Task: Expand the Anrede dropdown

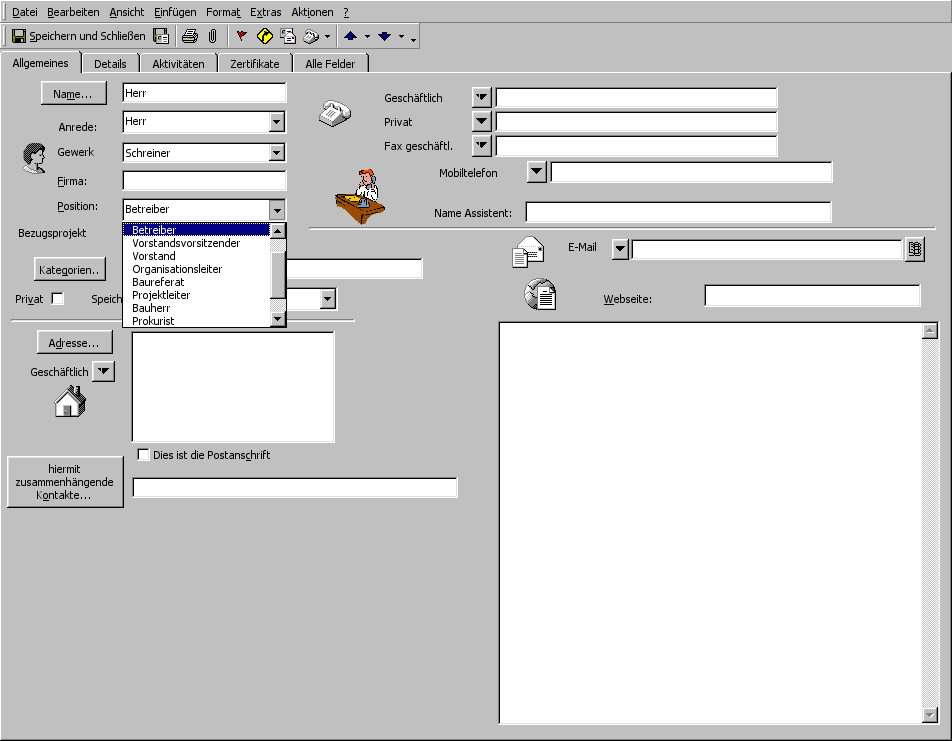Action: pyautogui.click(x=277, y=122)
